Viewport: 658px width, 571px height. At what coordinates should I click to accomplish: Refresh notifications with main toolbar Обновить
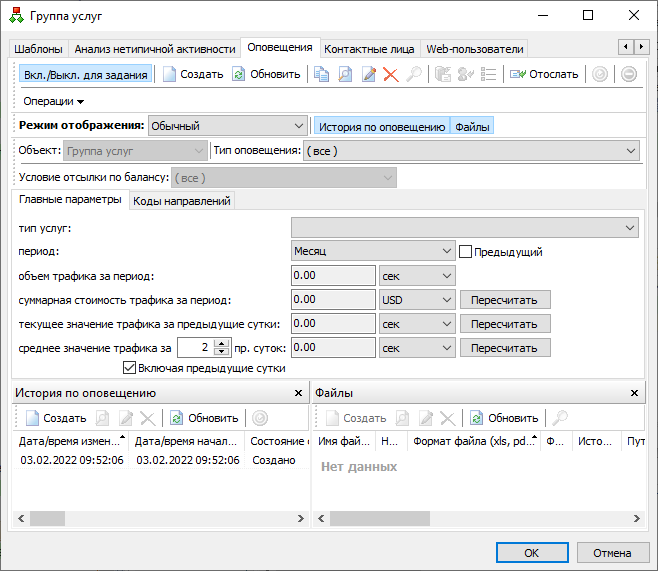266,74
